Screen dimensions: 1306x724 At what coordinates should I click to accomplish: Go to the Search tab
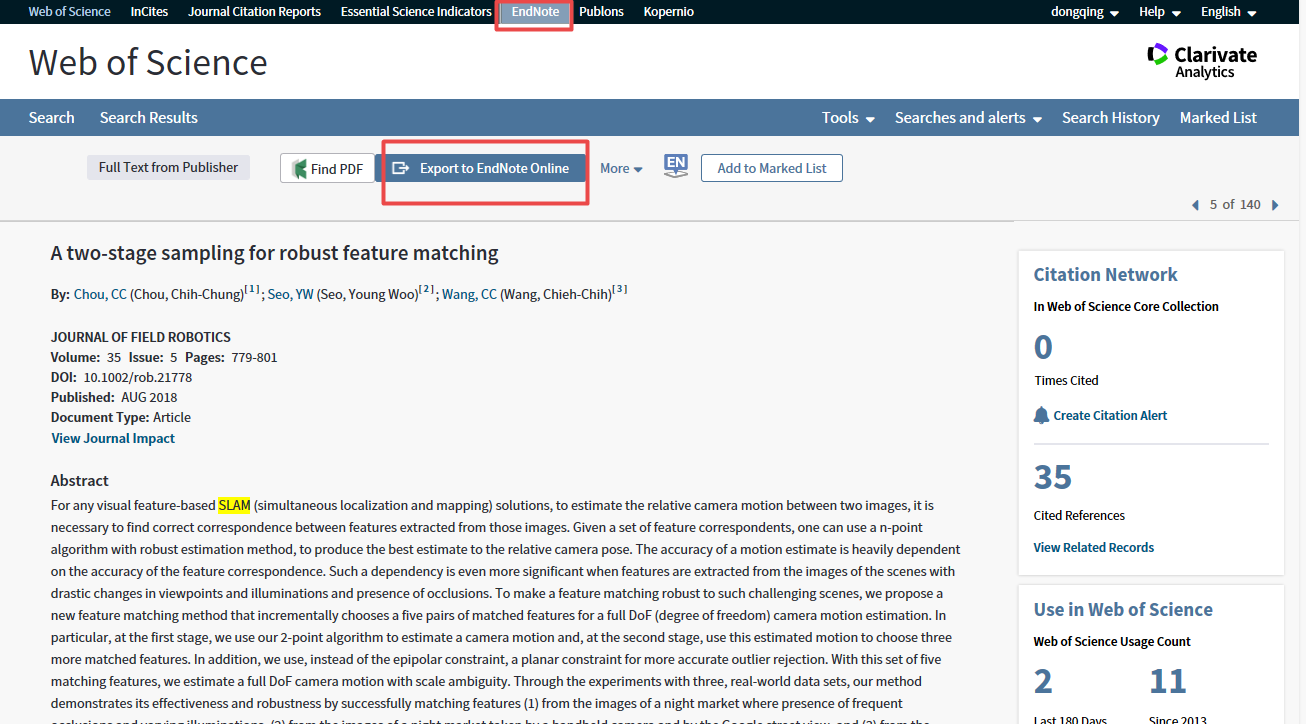pos(51,118)
